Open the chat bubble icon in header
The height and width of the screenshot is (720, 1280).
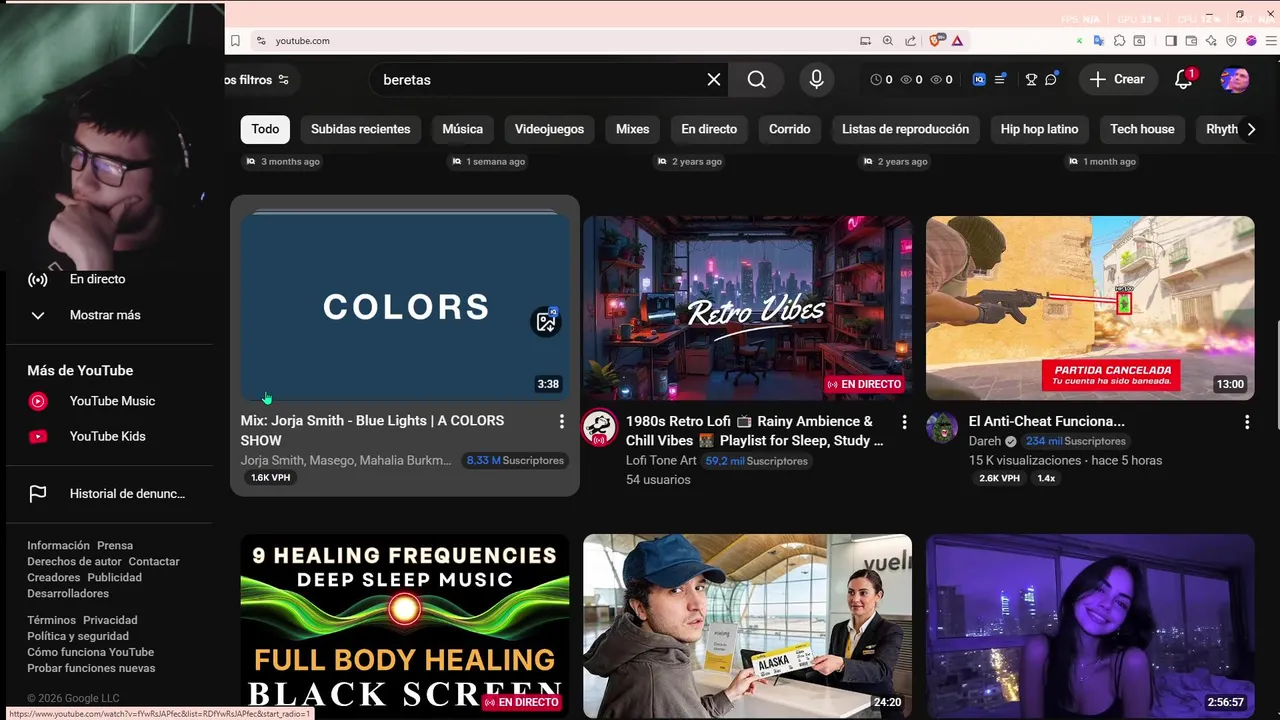(x=1051, y=80)
